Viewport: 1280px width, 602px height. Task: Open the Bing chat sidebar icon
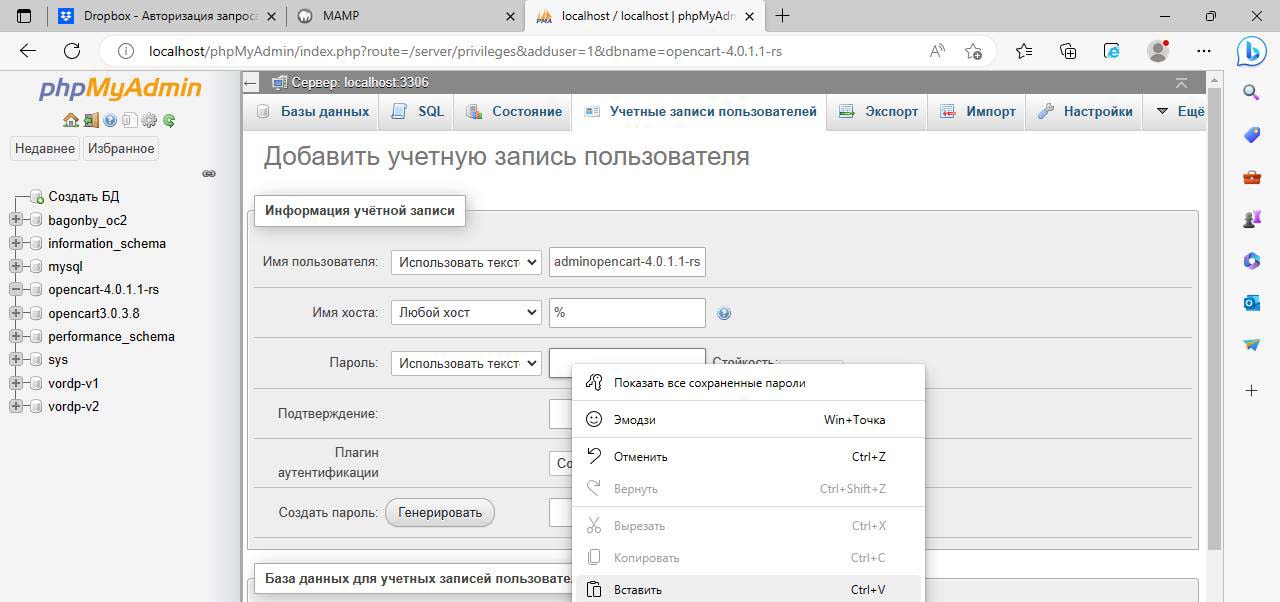[1251, 50]
